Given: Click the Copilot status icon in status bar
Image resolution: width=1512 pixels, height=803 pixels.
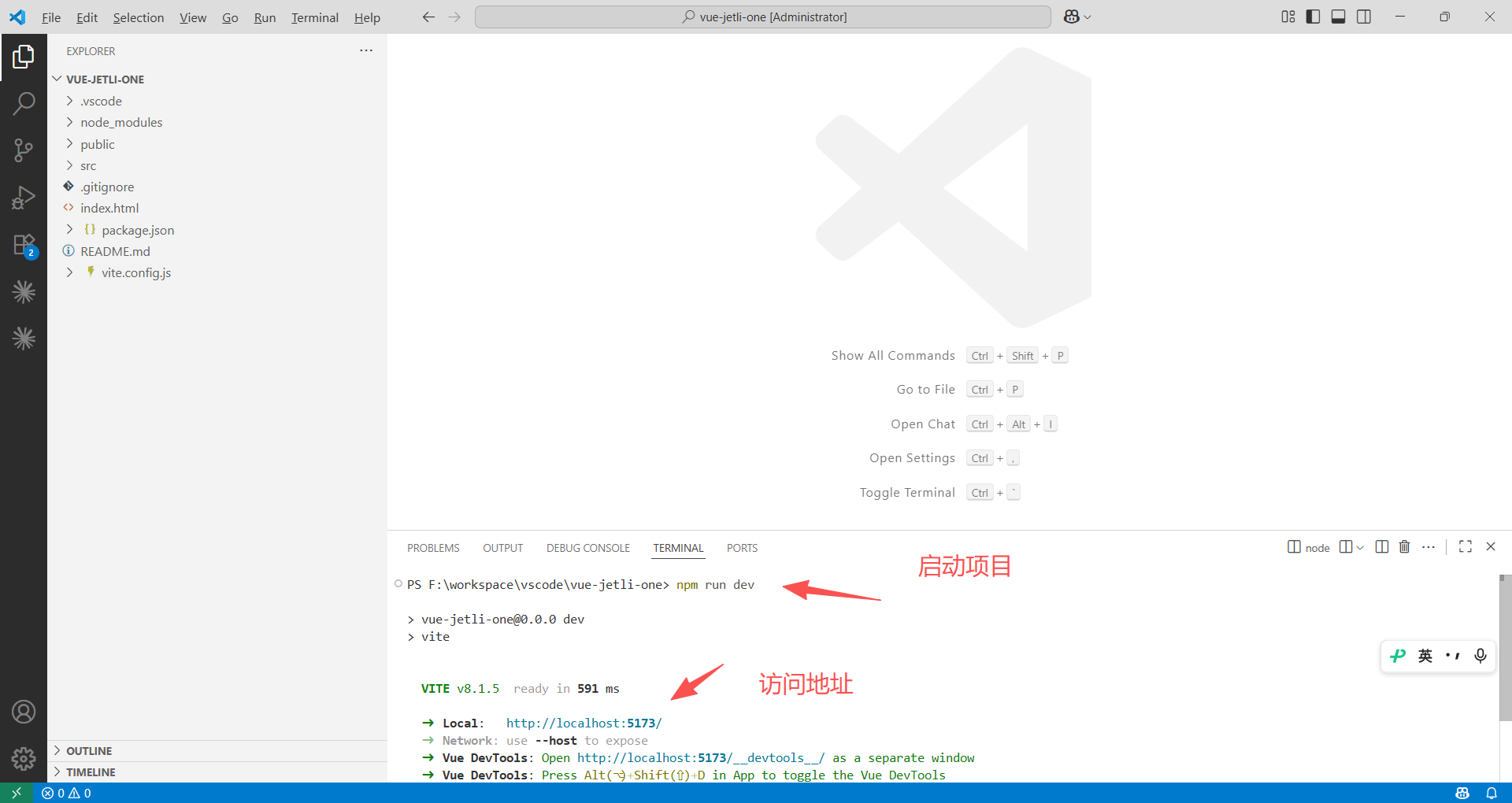Looking at the screenshot, I should (x=1462, y=793).
